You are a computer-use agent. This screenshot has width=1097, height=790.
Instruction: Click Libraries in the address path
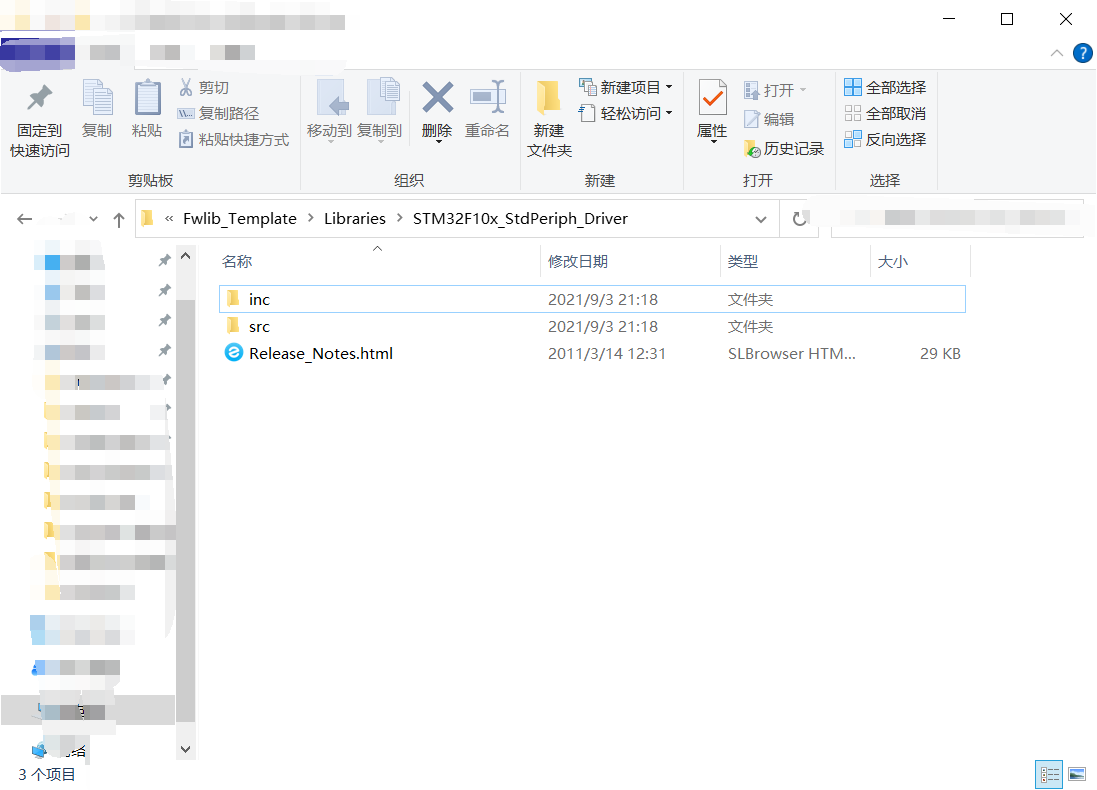pos(355,218)
